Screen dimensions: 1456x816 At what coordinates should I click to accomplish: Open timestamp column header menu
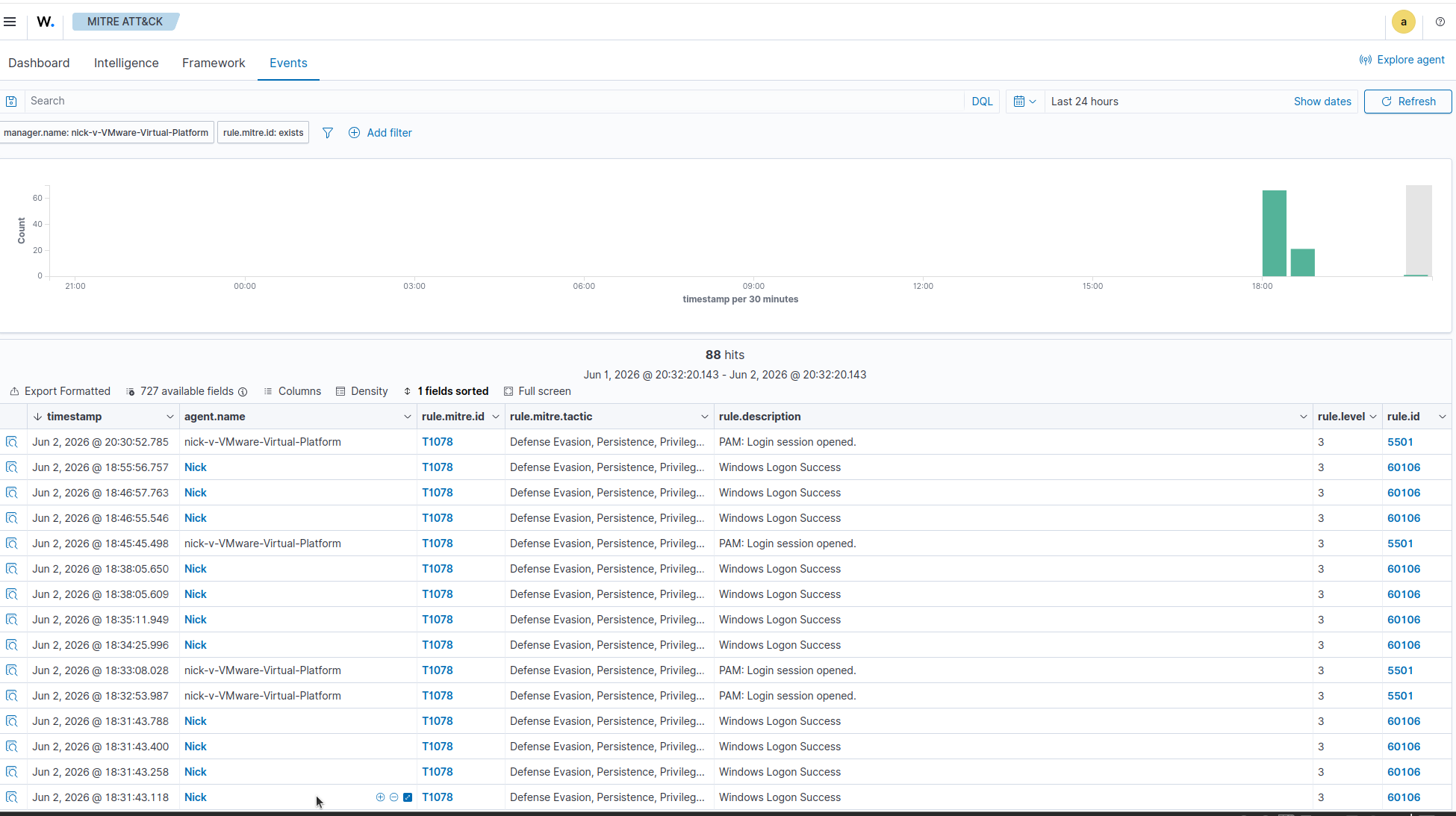coord(169,417)
